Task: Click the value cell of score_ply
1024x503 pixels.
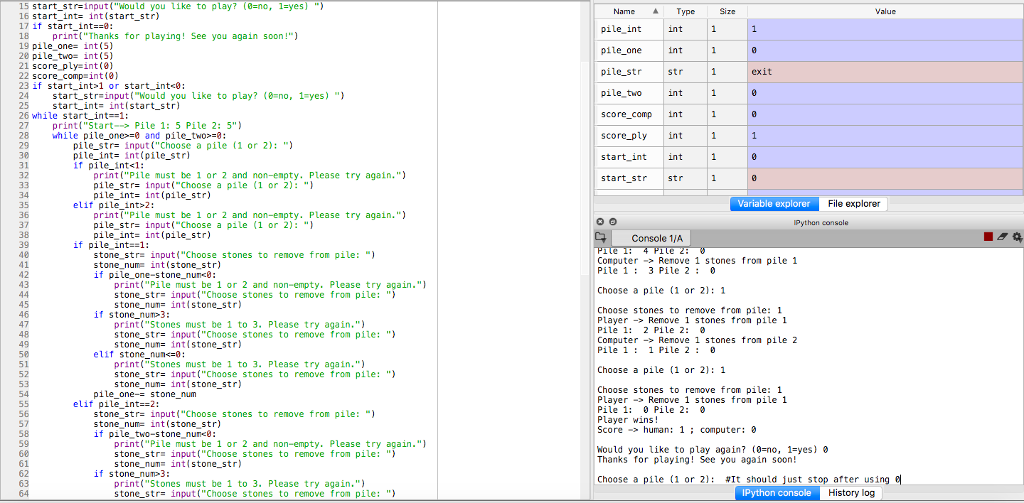Action: pyautogui.click(x=885, y=136)
